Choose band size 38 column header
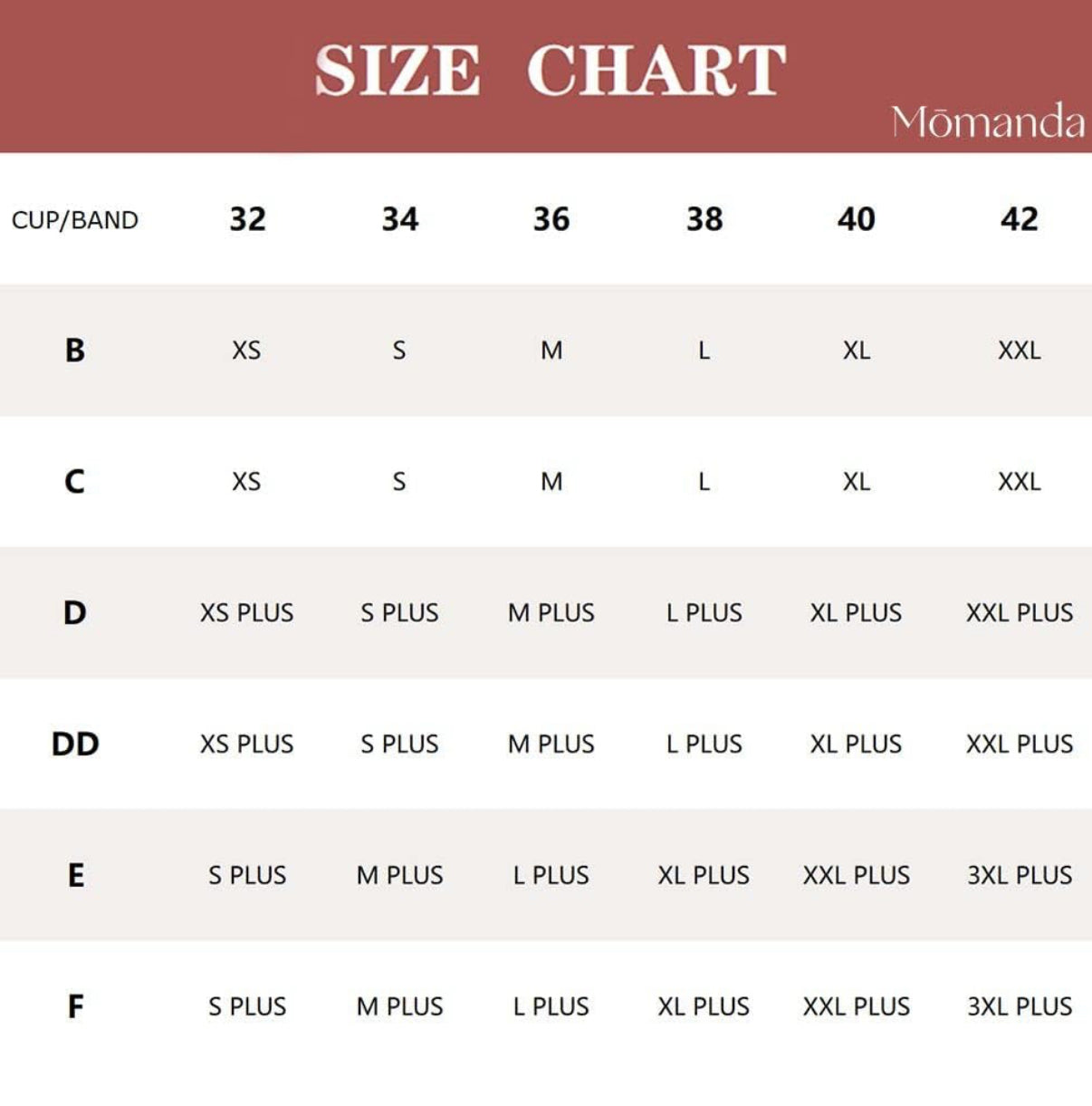Viewport: 1092px width, 1106px height. coord(704,219)
